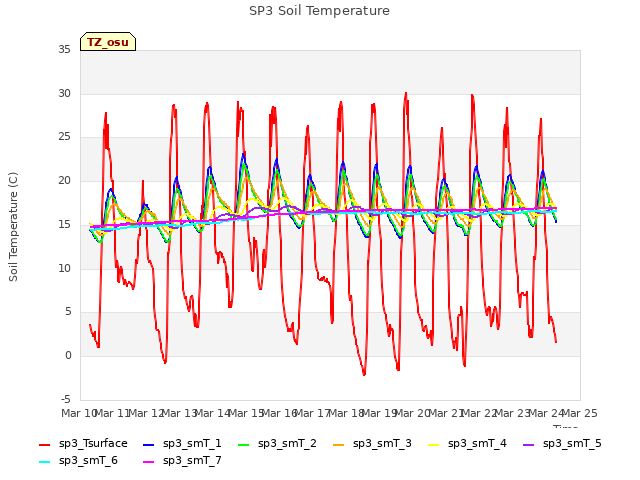Screen dimensions: 640x480
Task: Toggle sp3_smT_3 legend entry
Action: (372, 444)
